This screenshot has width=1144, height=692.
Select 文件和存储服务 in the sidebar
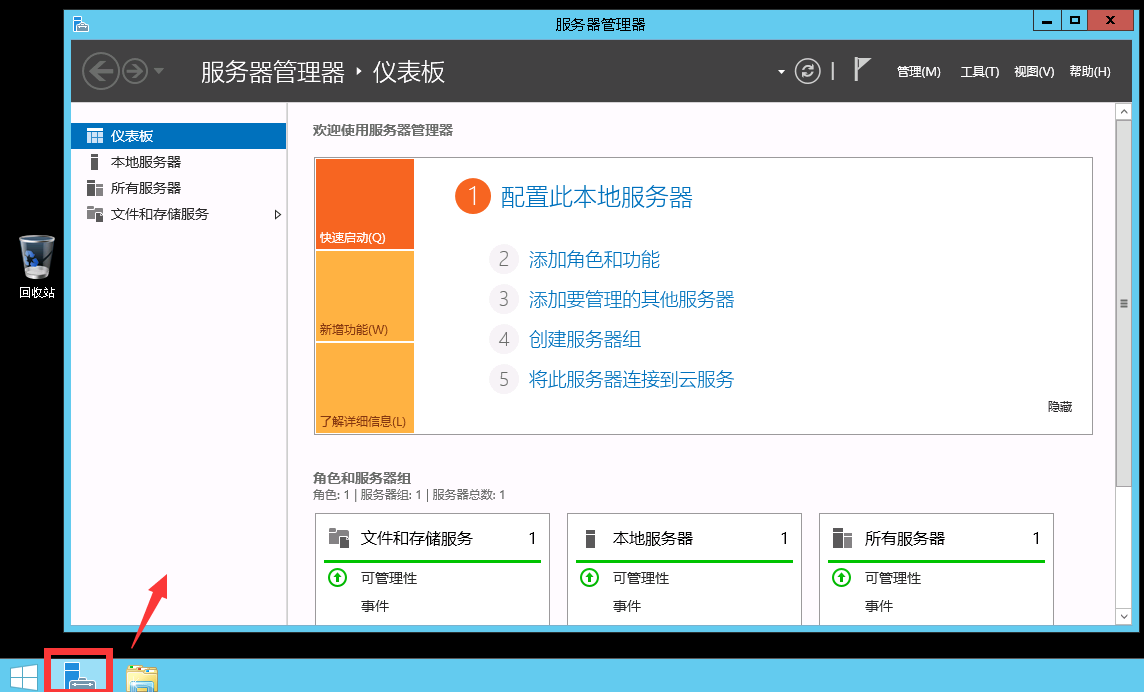[178, 215]
